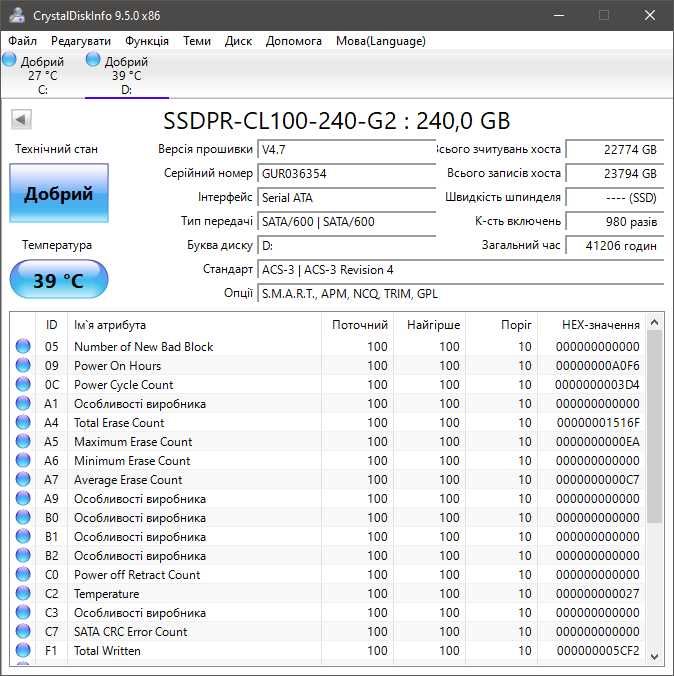Click the transfer mode field SATA/600
The width and height of the screenshot is (674, 676).
[347, 222]
